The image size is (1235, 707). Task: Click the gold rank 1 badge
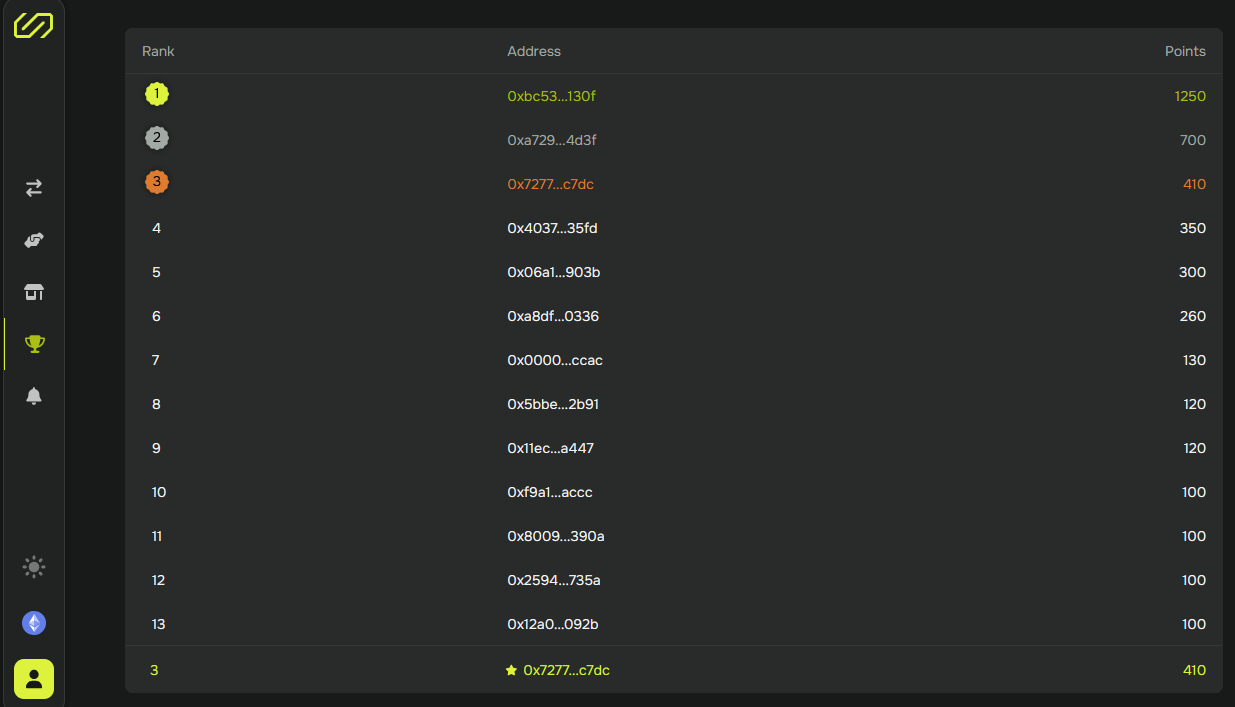(156, 94)
